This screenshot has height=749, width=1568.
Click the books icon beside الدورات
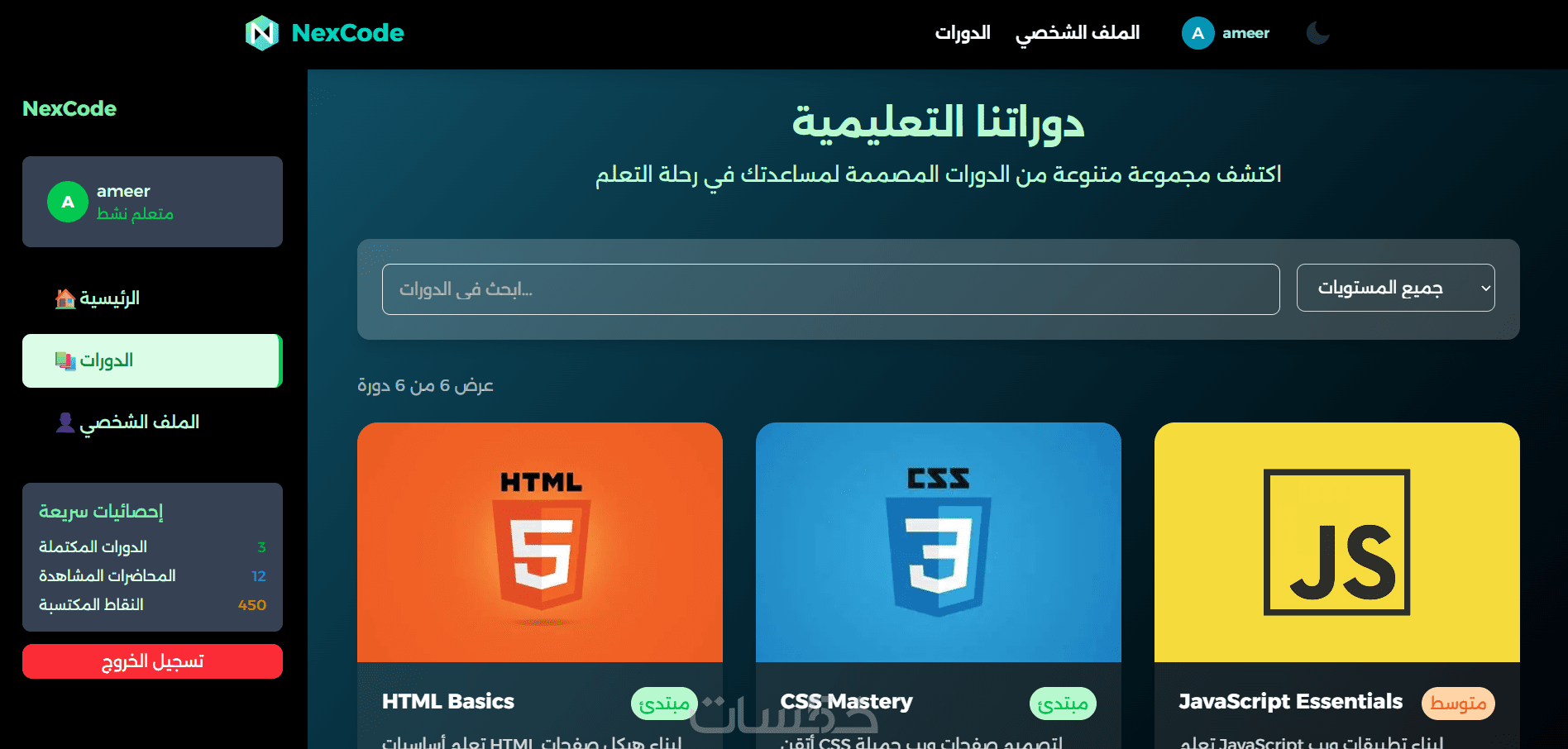pyautogui.click(x=65, y=360)
